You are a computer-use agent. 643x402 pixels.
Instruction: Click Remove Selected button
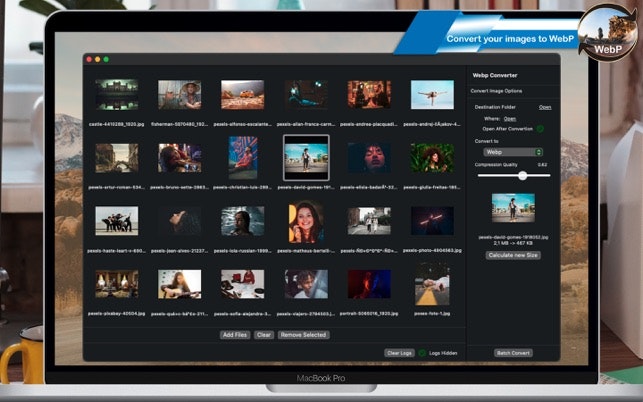[303, 335]
